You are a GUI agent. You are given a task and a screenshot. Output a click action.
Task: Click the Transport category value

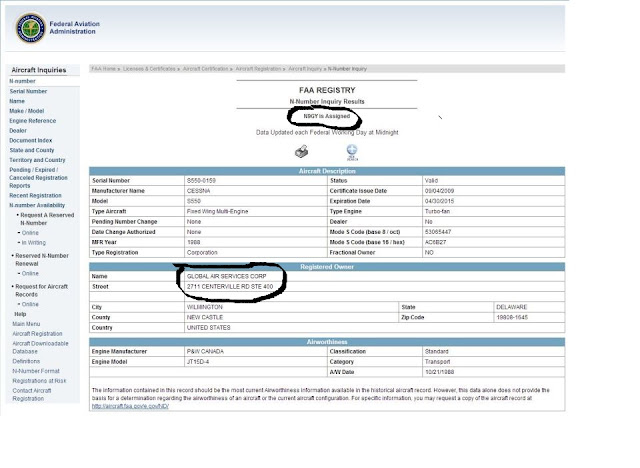point(437,362)
